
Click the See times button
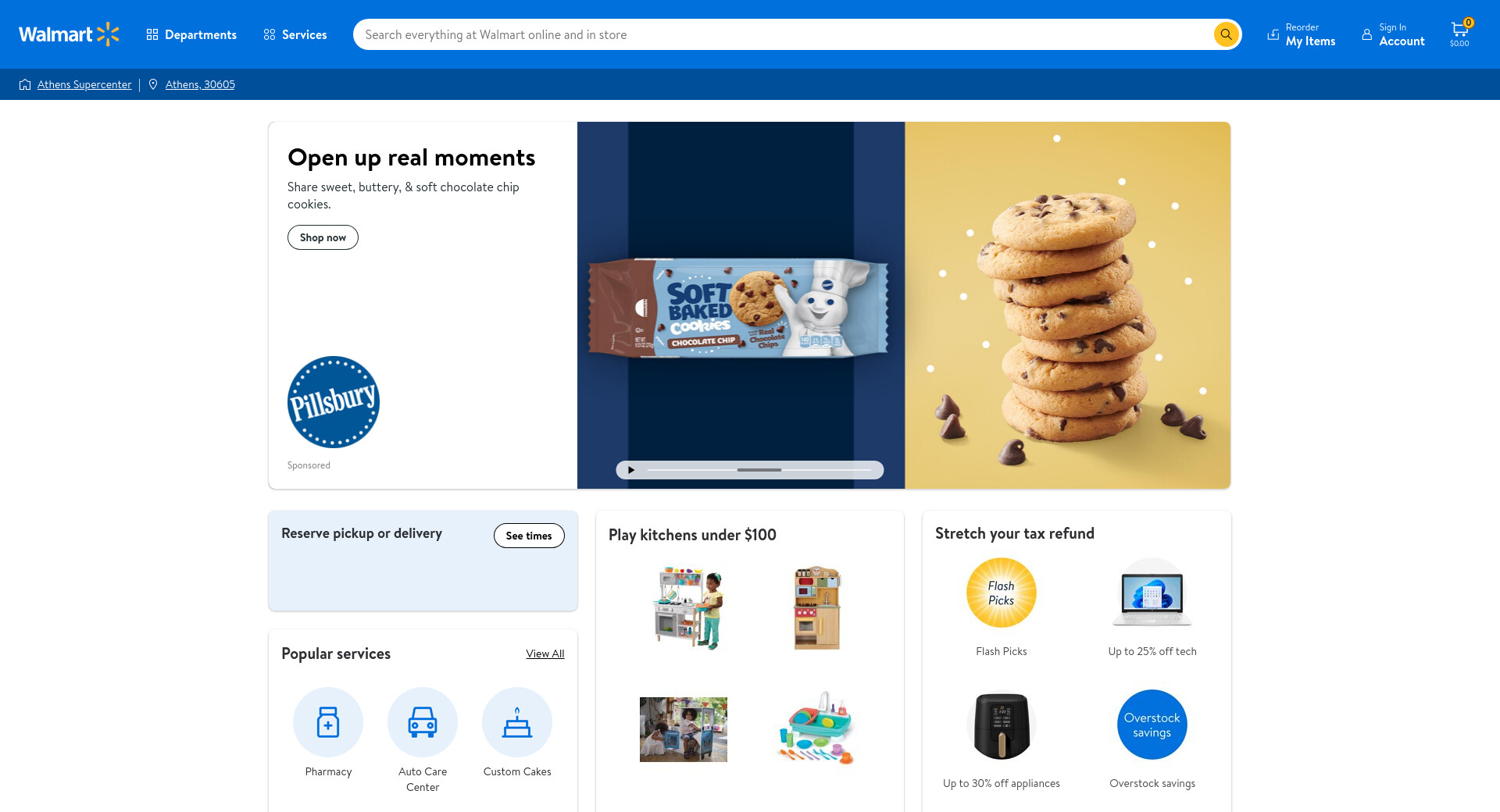[x=529, y=536]
